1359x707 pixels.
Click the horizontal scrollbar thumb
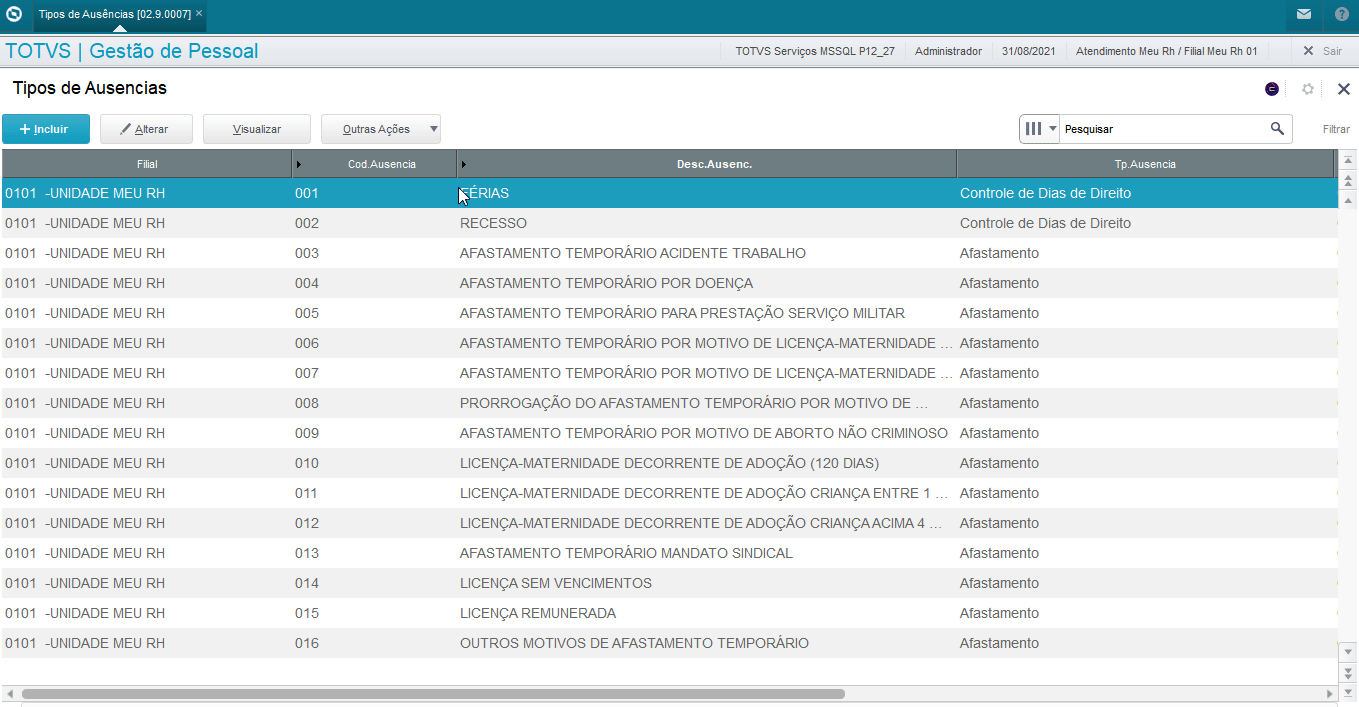tap(433, 693)
